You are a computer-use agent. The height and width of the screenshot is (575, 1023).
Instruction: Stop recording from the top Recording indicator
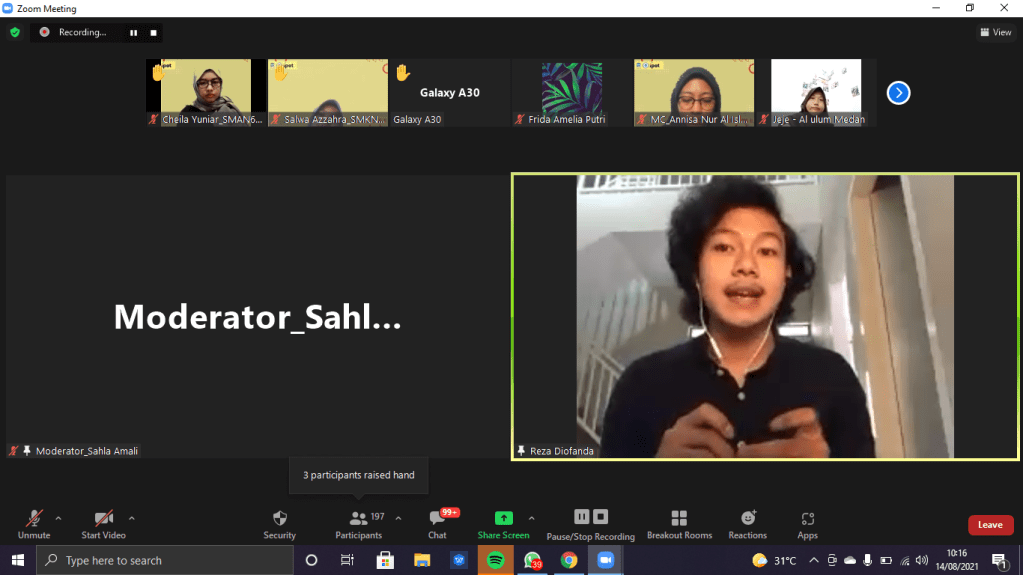coord(153,32)
